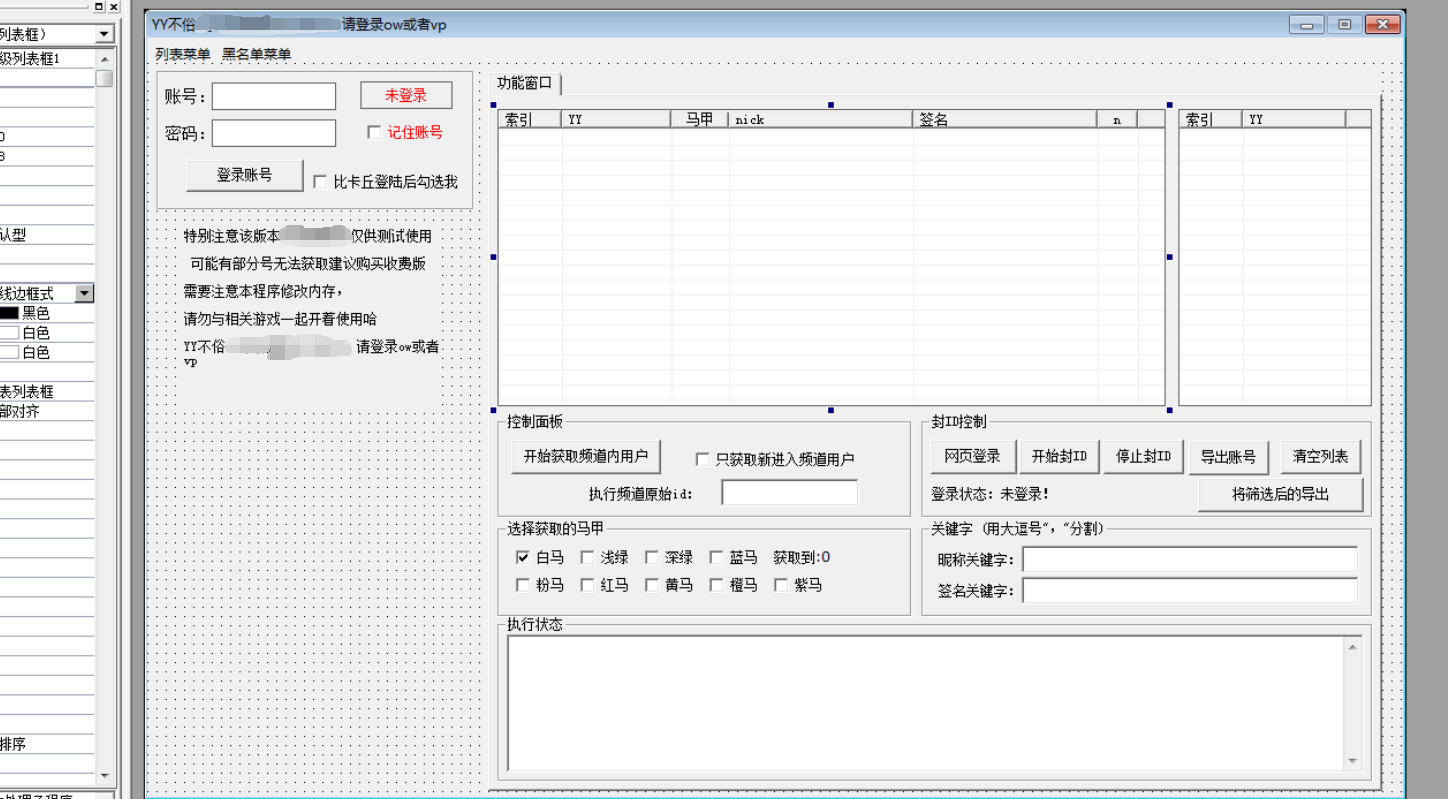This screenshot has height=799, width=1448.
Task: Click the 将筛选后的导出 button
Action: [1280, 495]
